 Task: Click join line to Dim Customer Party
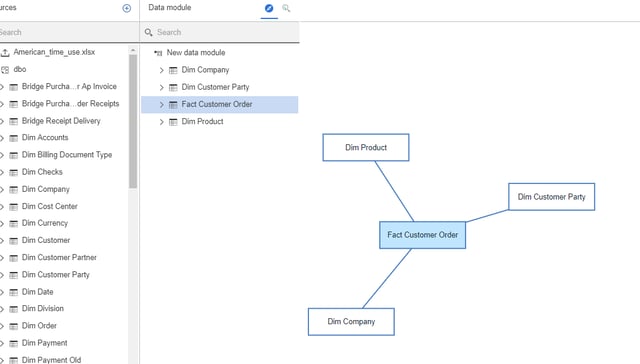click(487, 216)
